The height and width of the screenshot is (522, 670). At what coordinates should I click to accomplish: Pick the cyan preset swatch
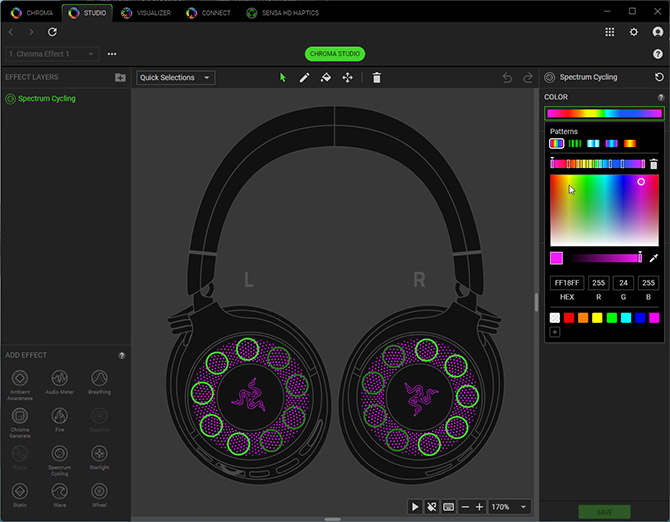pos(626,318)
